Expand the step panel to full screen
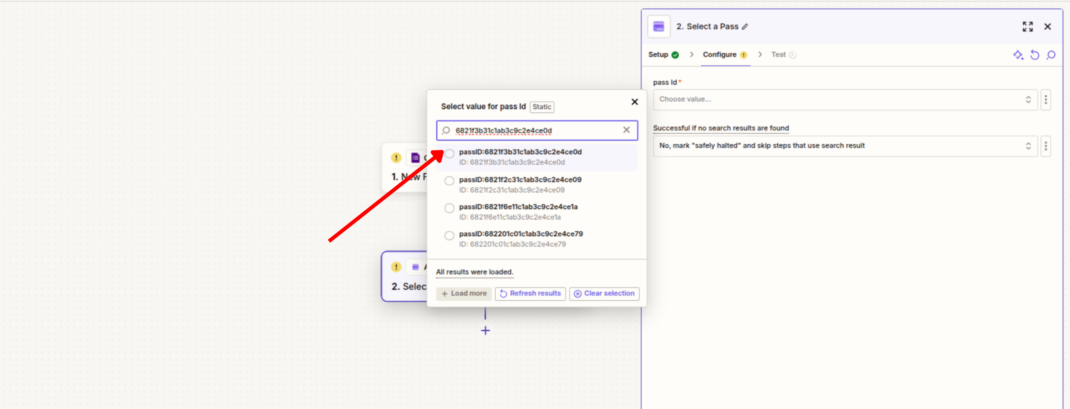The width and height of the screenshot is (1070, 409). click(x=1028, y=27)
